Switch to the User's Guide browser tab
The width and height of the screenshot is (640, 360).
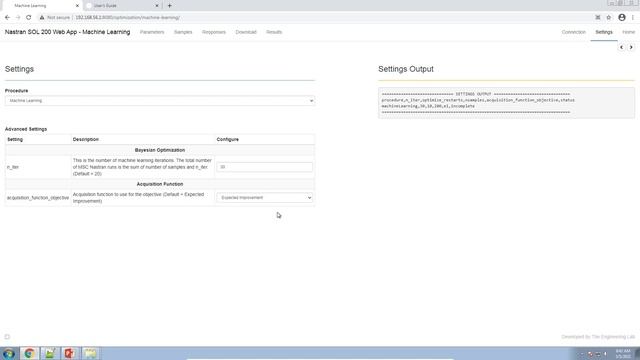[x=122, y=6]
